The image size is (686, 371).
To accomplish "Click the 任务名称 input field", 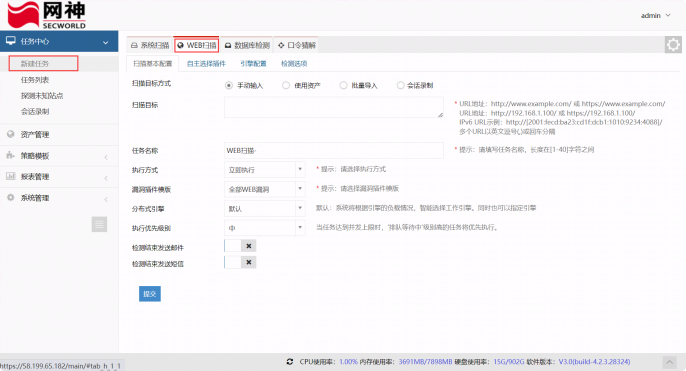I will point(334,150).
